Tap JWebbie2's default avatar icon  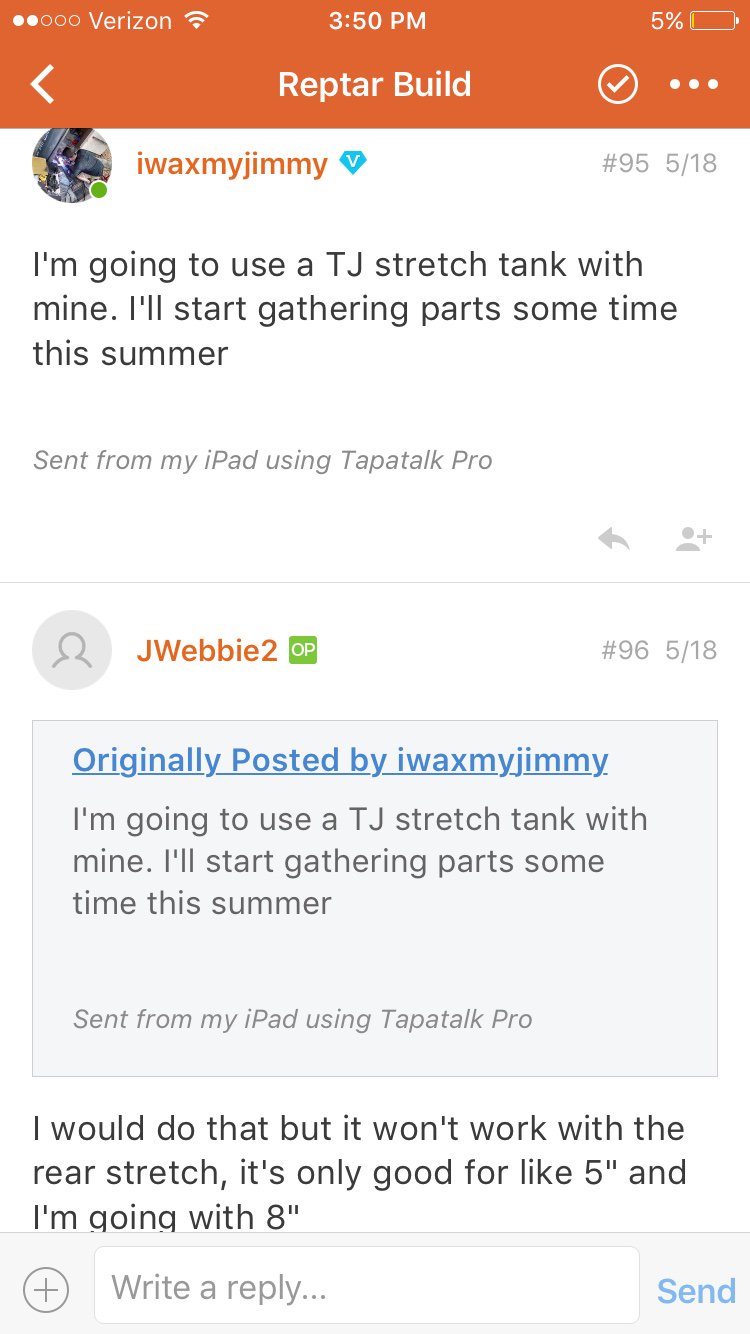72,650
